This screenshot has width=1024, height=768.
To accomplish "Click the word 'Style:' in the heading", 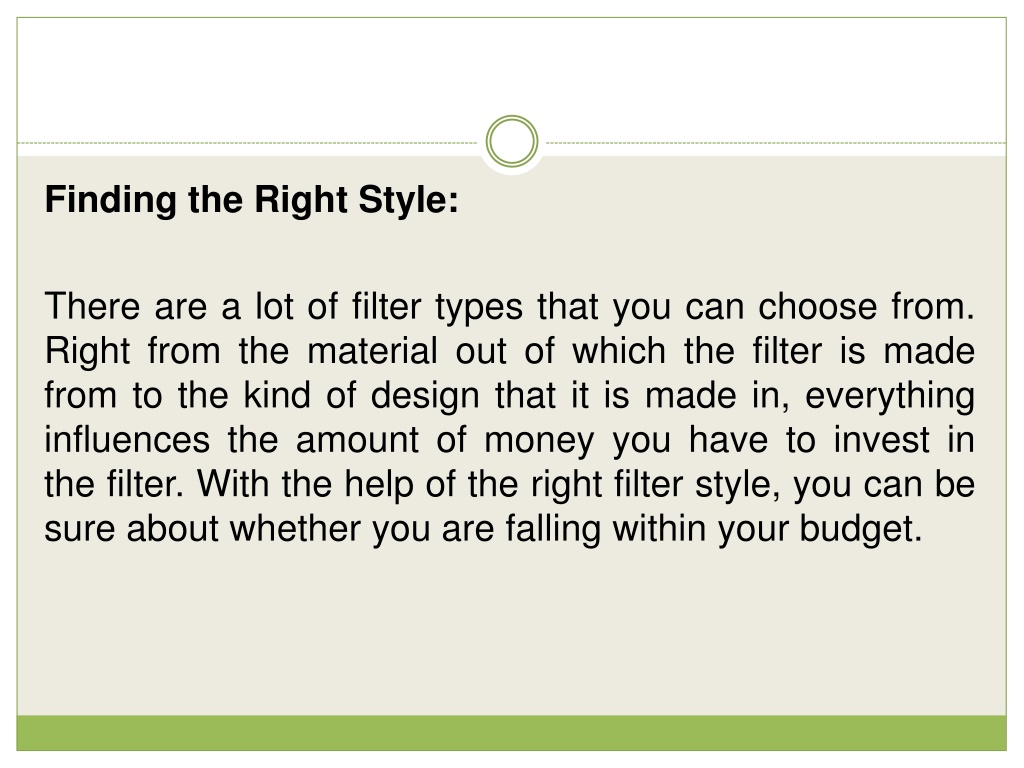I will [409, 200].
